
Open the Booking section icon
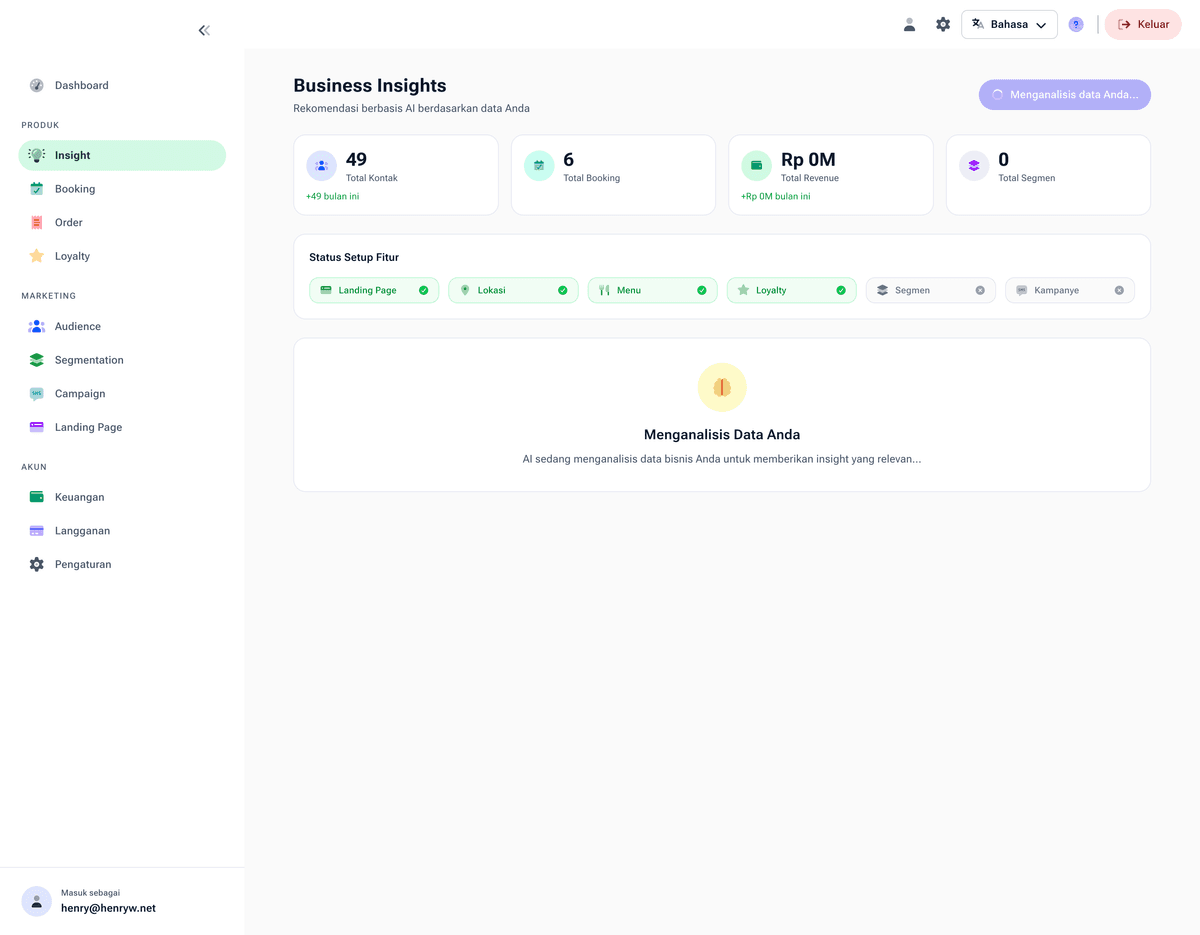37,188
